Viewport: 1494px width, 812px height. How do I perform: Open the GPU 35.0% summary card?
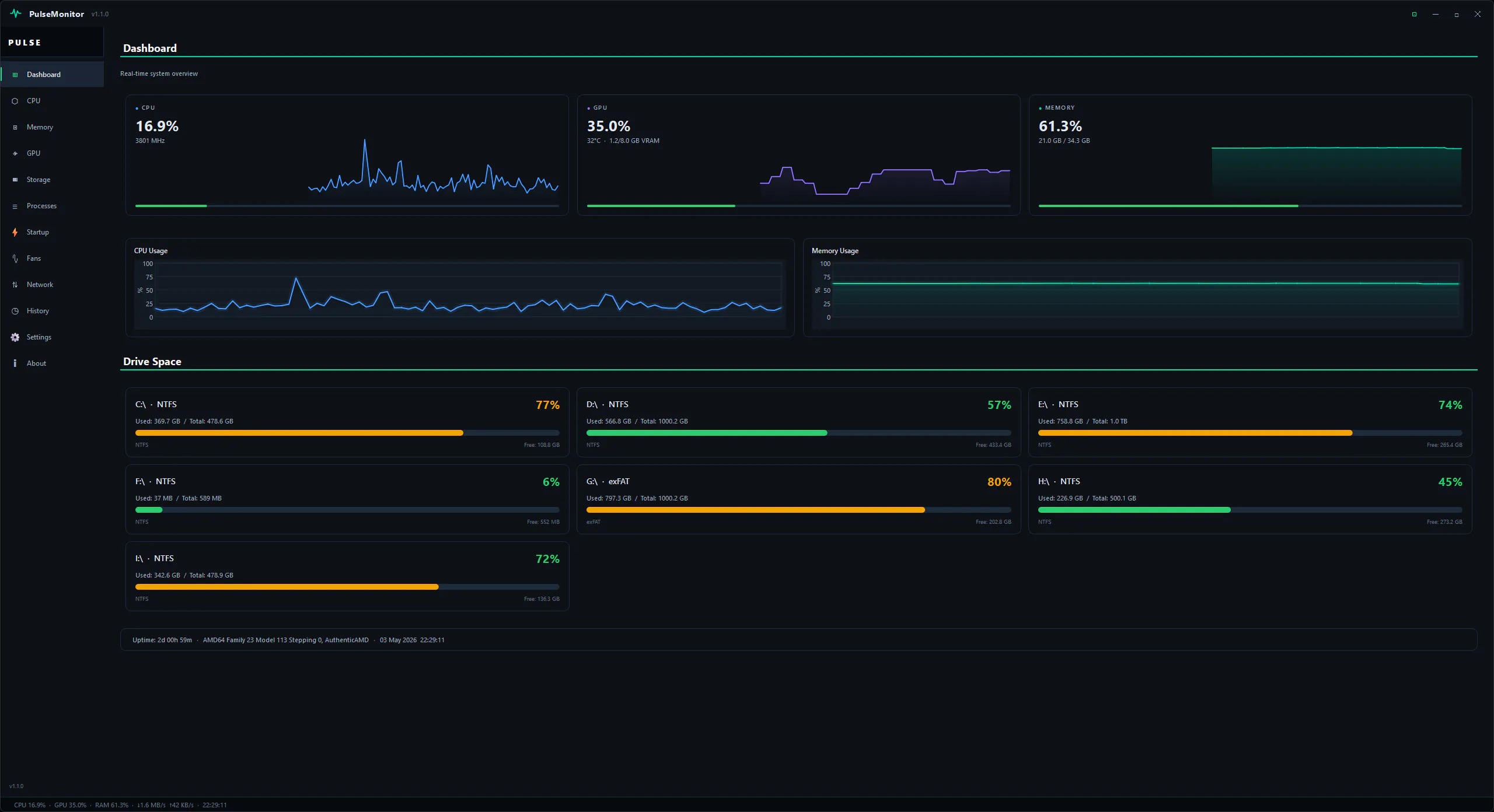[x=798, y=155]
